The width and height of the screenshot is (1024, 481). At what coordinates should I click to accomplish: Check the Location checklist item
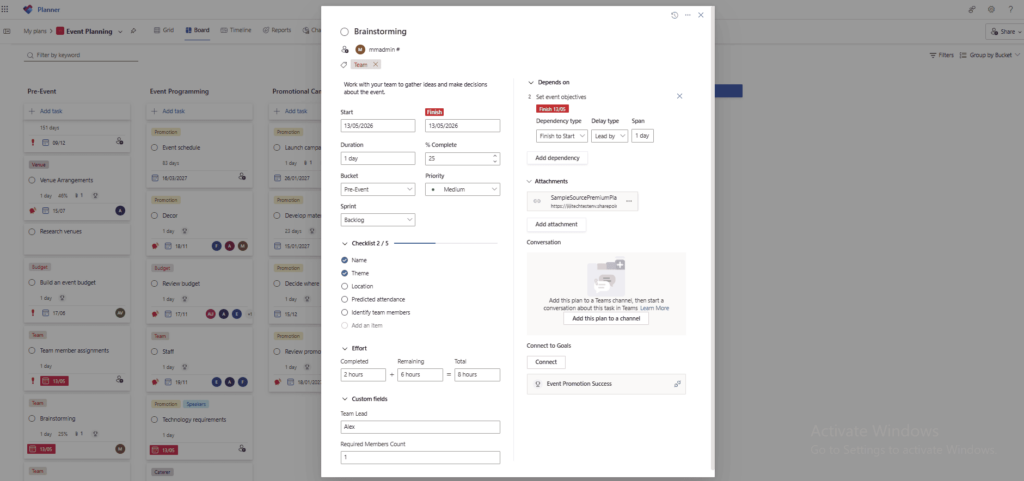[x=345, y=286]
